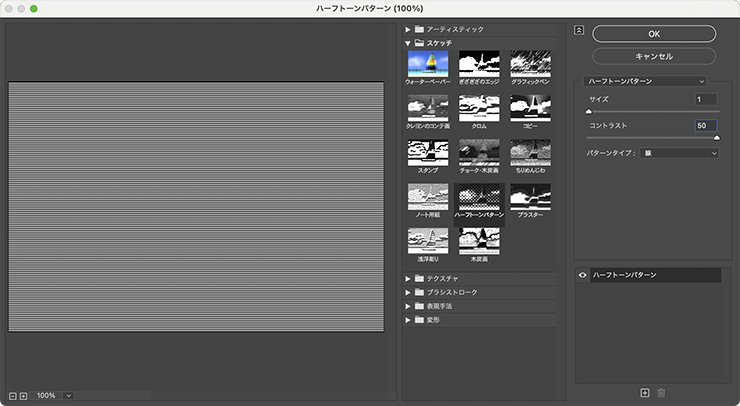The height and width of the screenshot is (406, 740).
Task: Select the ウォーターペーパー filter thumbnail
Action: click(x=427, y=65)
